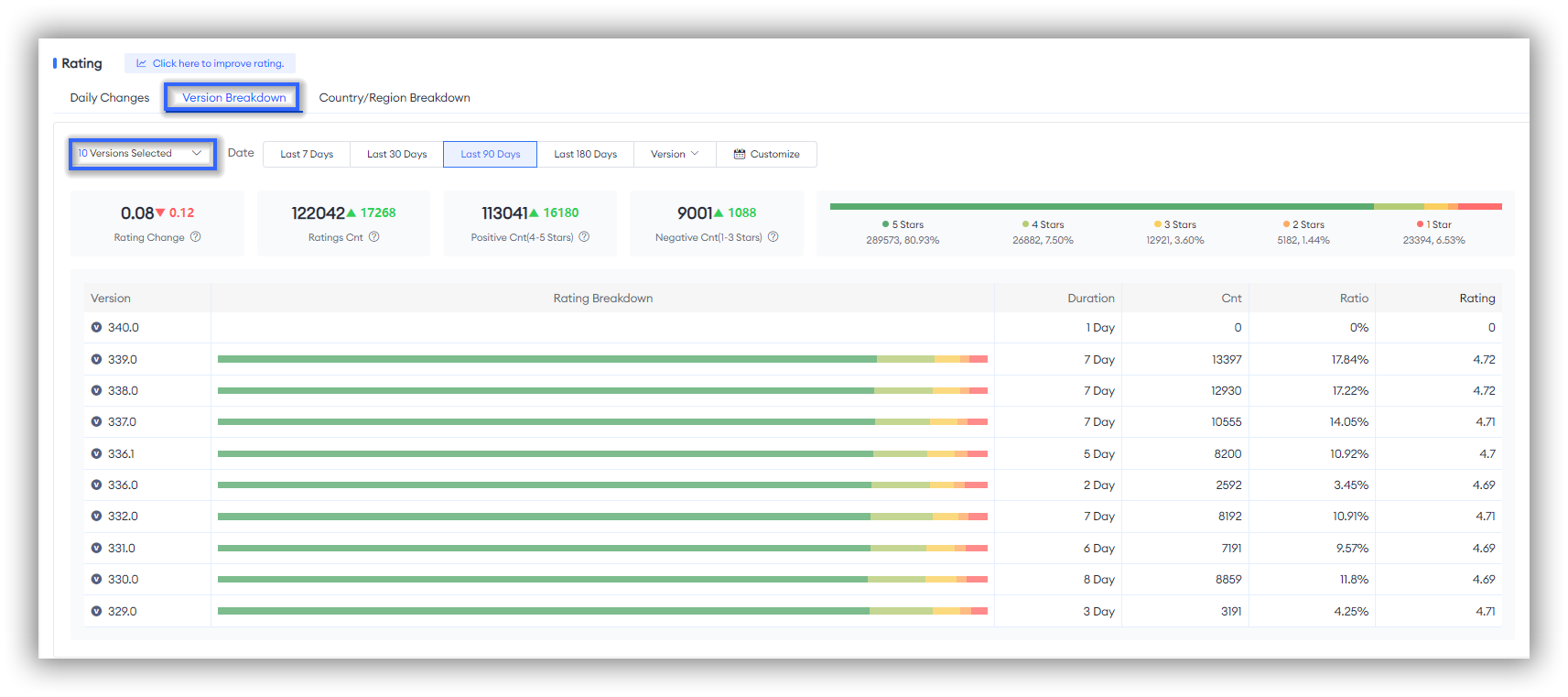Click rating breakdown bar for version 329.0
Viewport: 1568px width, 697px height.
602,611
